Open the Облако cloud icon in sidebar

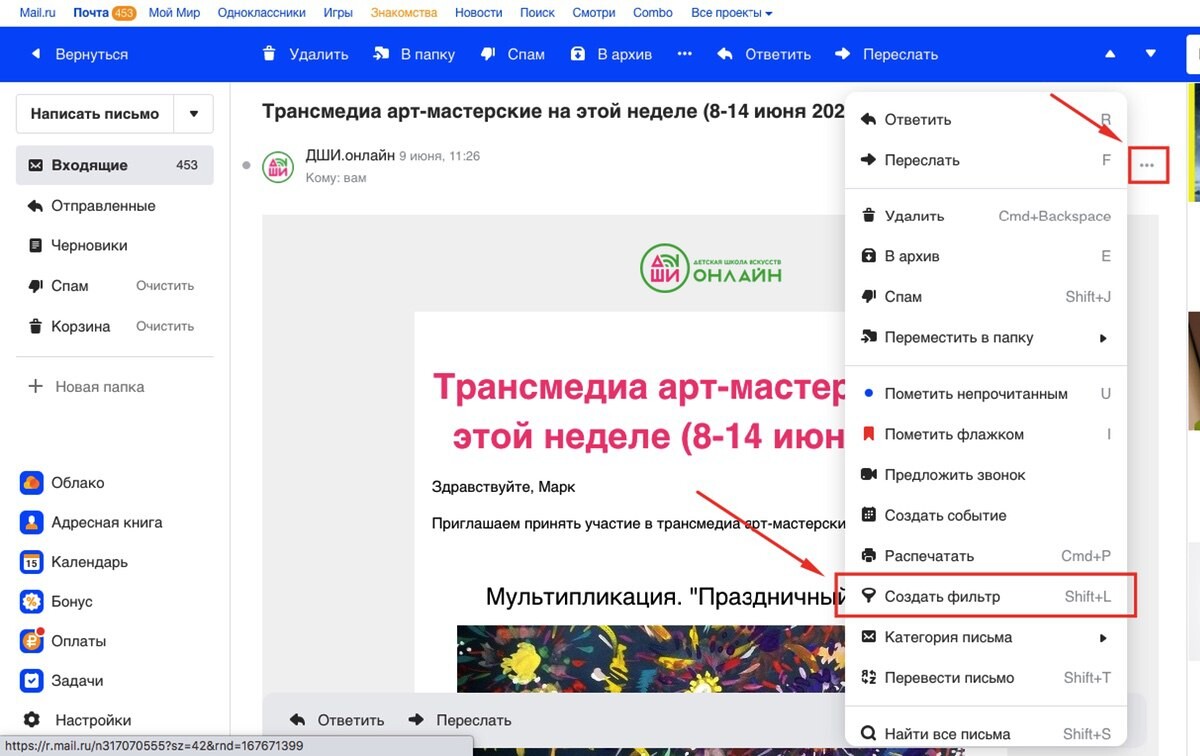[32, 483]
